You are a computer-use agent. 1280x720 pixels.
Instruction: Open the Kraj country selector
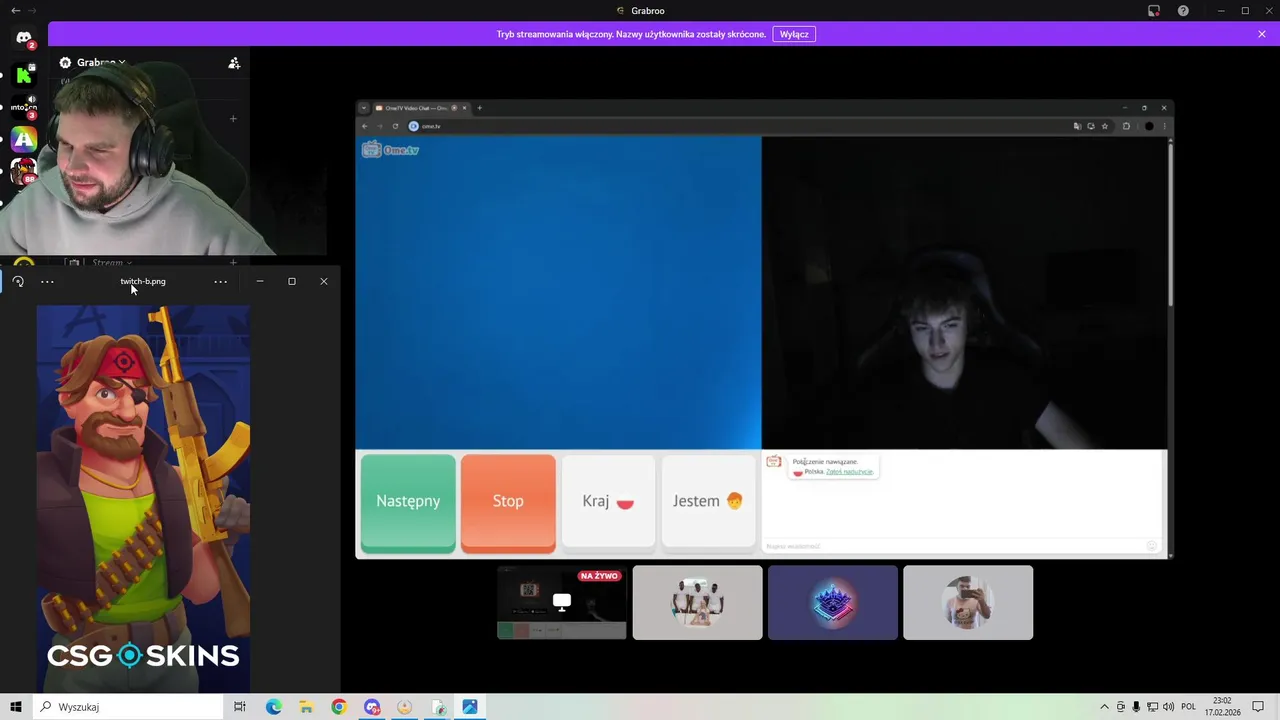point(608,501)
